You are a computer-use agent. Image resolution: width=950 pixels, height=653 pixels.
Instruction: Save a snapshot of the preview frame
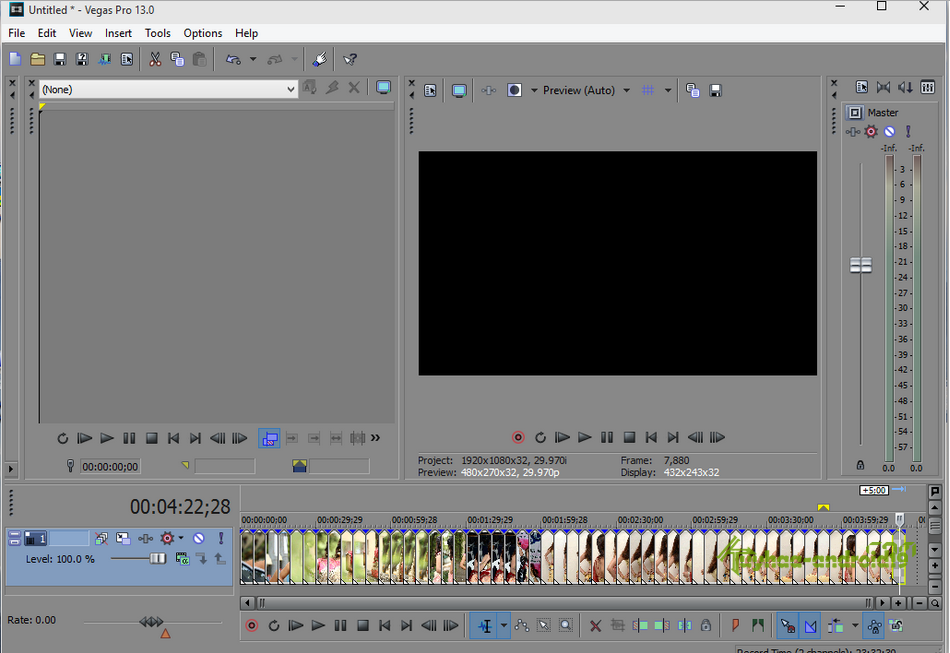[715, 90]
